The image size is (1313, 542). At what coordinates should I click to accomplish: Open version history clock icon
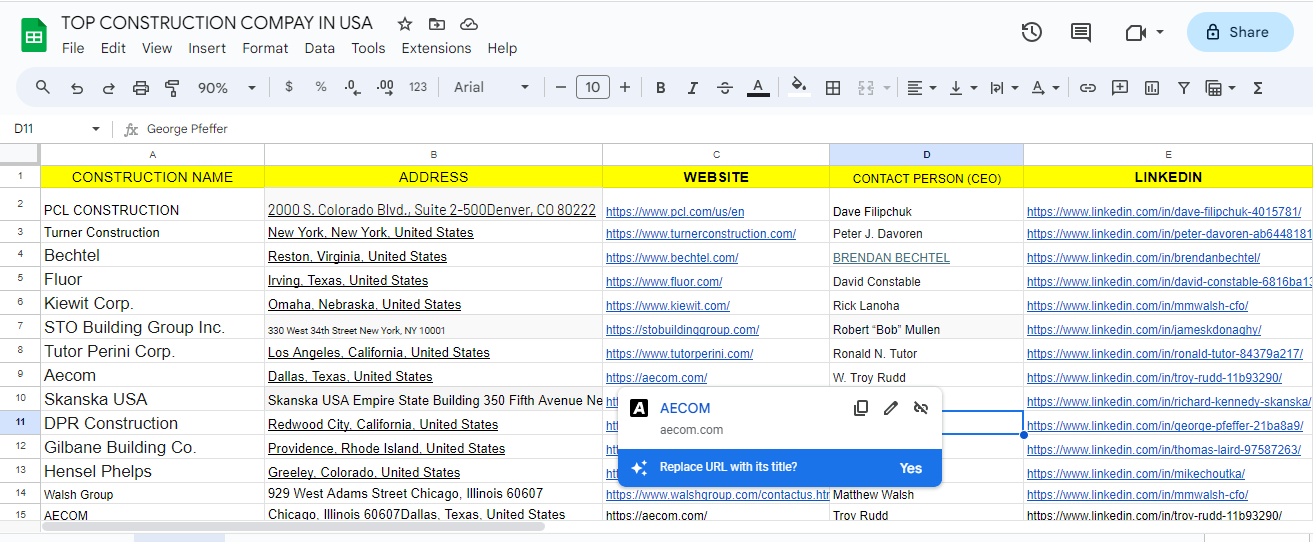tap(1031, 32)
